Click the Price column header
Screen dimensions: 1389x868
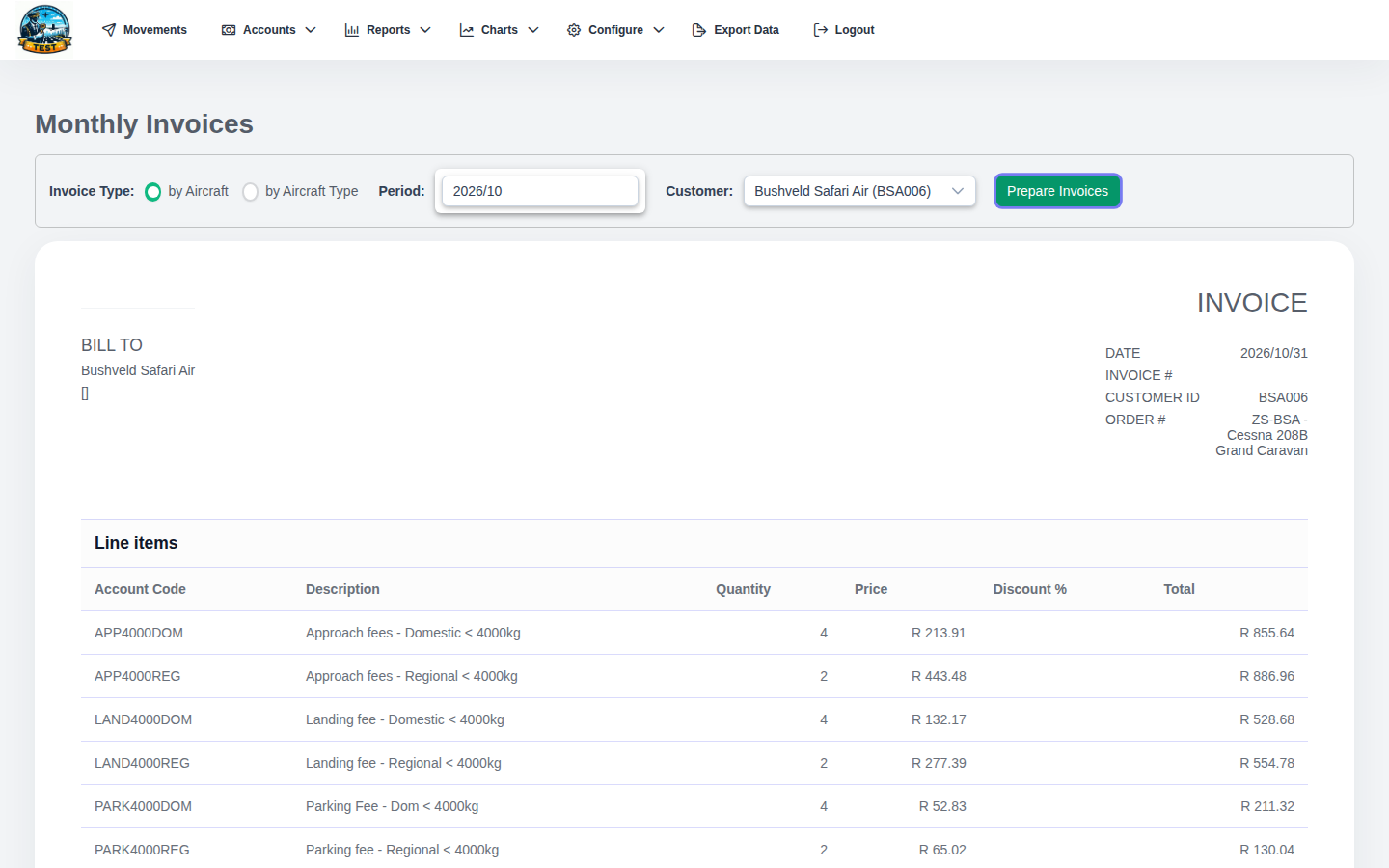pos(871,589)
